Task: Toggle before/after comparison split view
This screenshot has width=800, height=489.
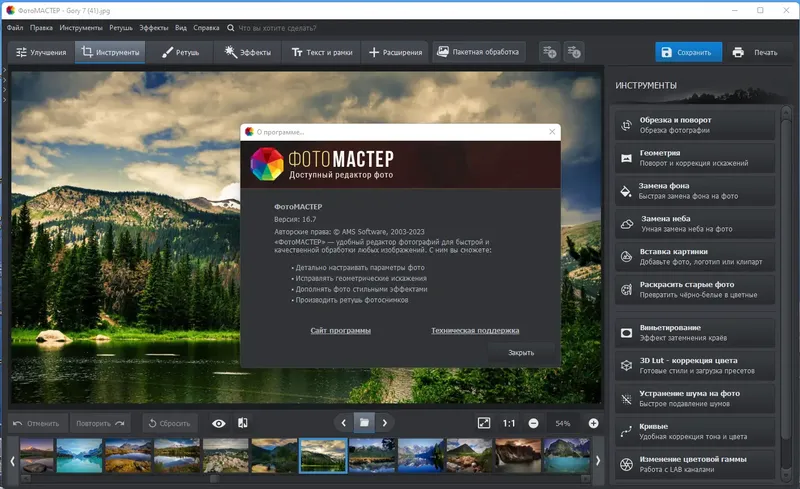Action: (243, 423)
